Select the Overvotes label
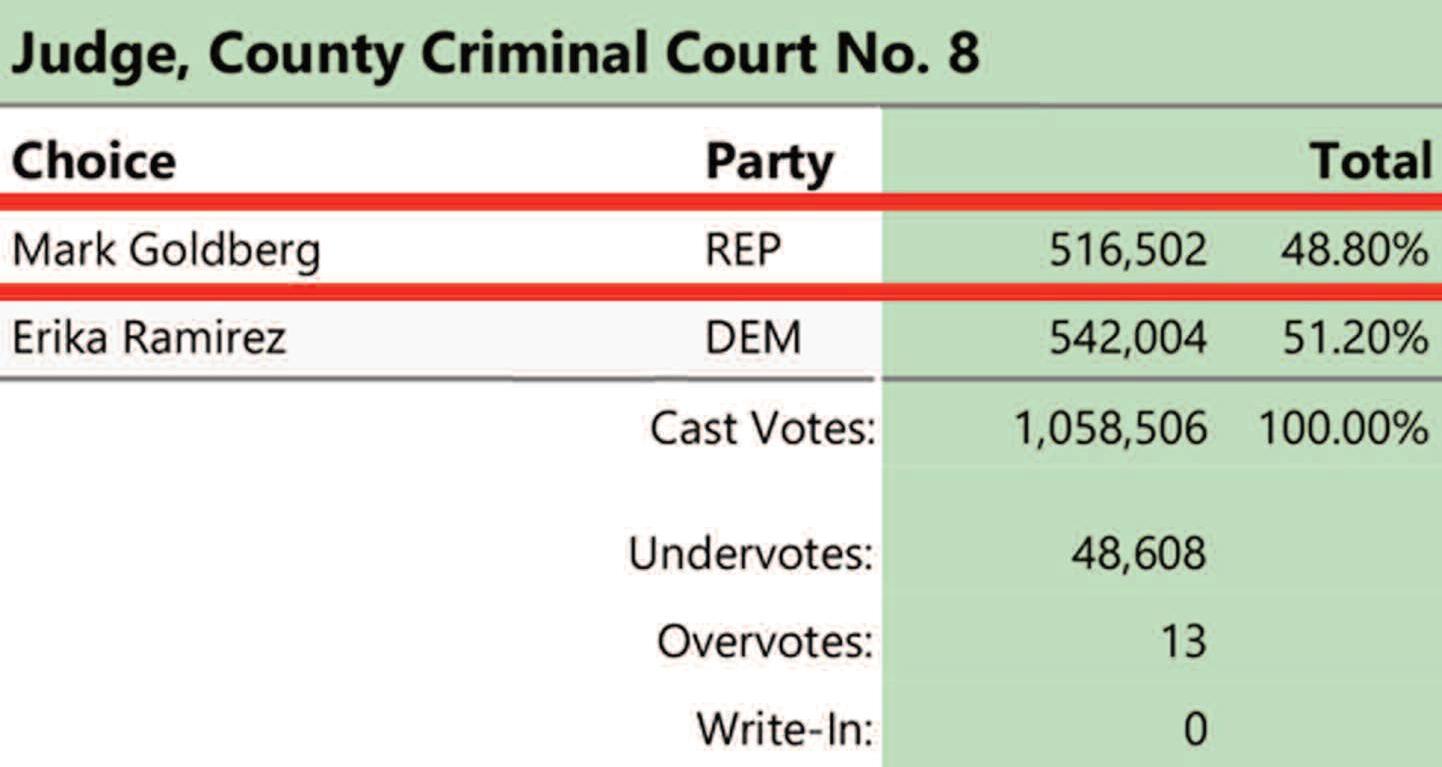The width and height of the screenshot is (1442, 767). 765,641
